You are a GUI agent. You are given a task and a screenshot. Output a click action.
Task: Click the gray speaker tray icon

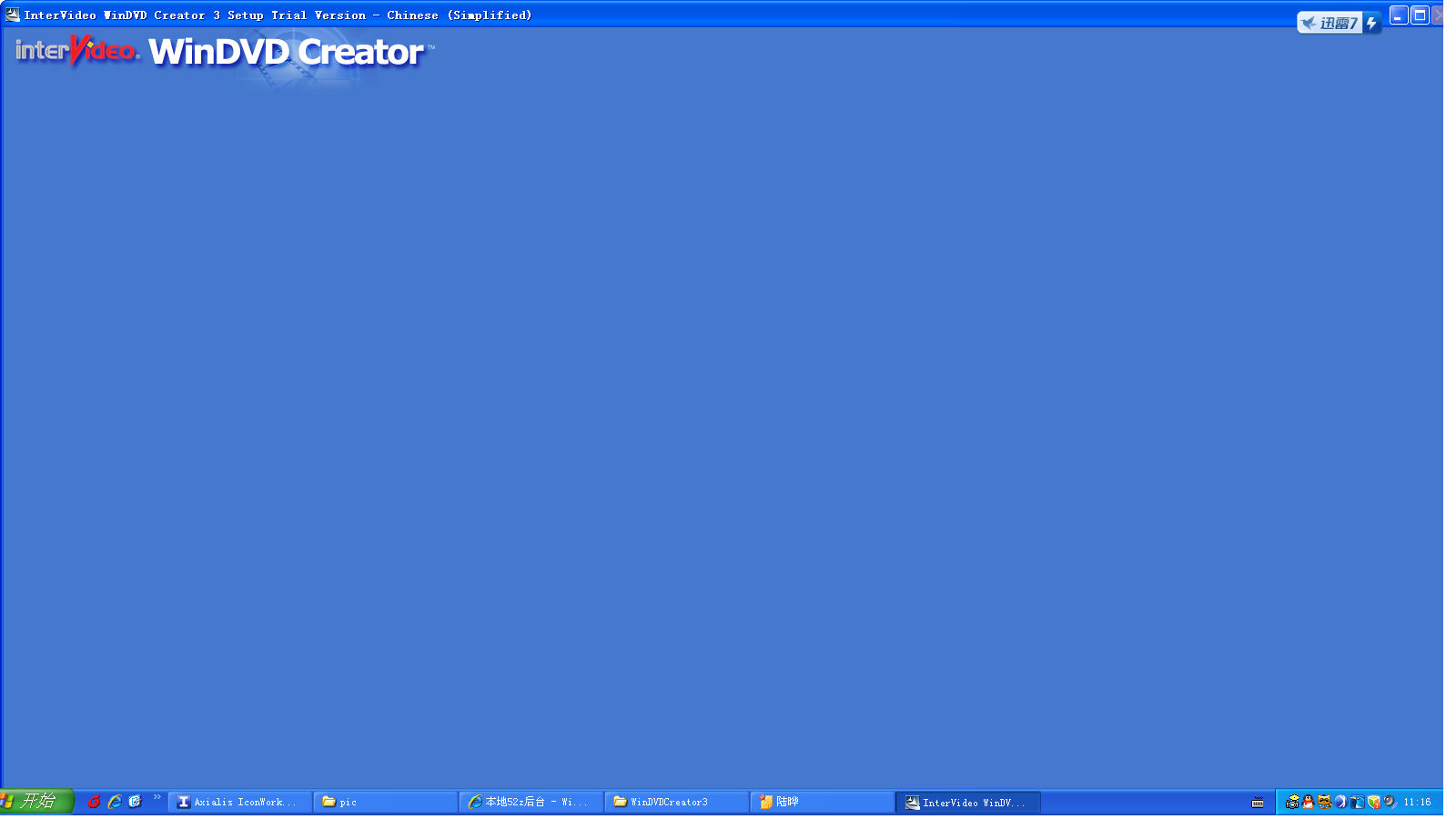[1390, 802]
